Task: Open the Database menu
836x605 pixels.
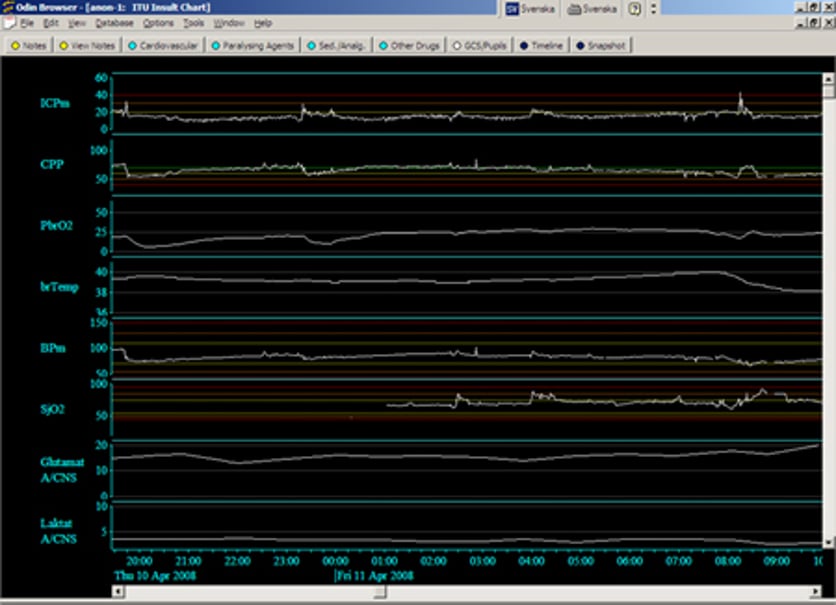Action: (x=114, y=22)
